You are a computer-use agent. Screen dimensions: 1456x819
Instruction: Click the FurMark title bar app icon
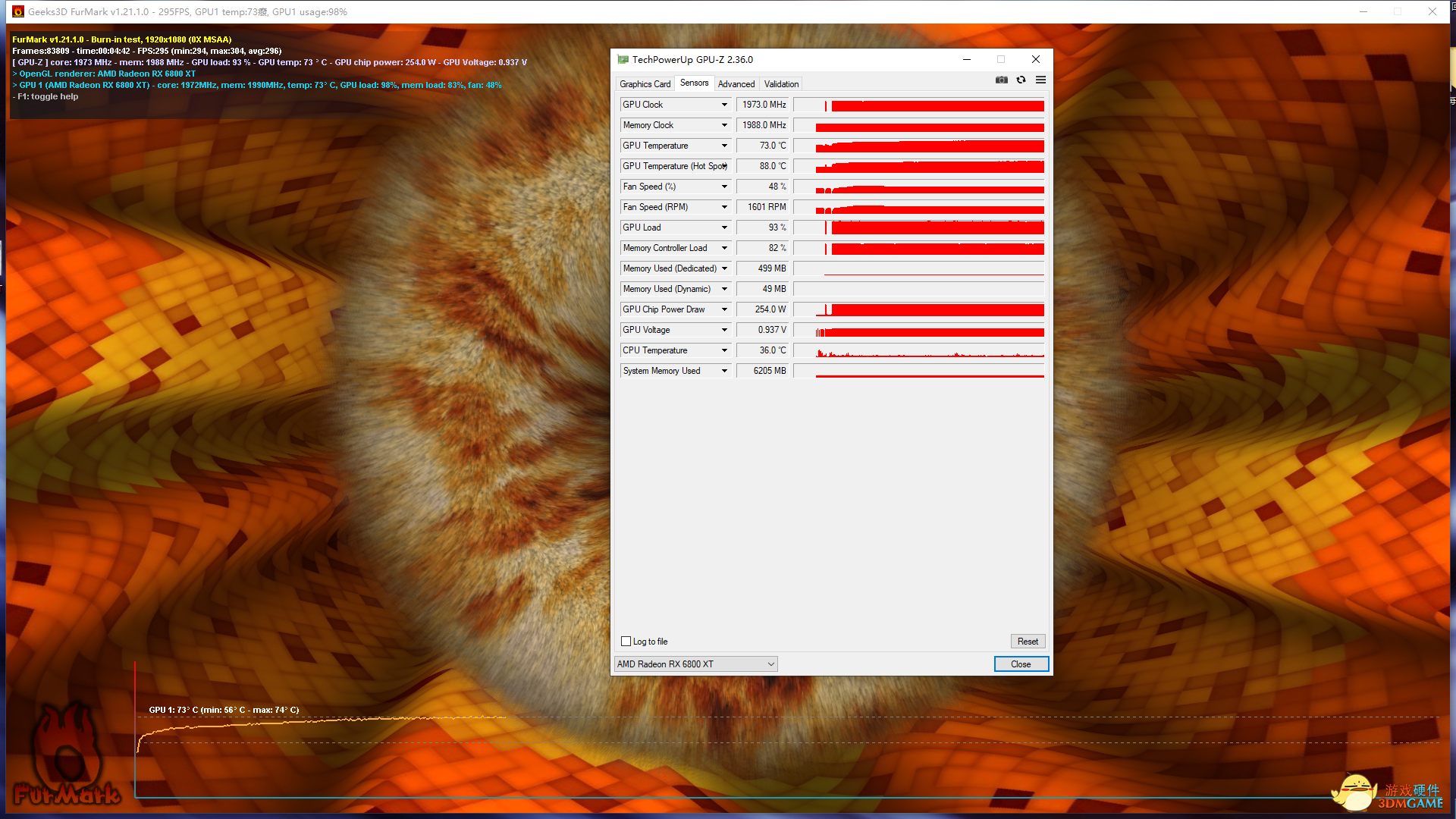tap(18, 11)
